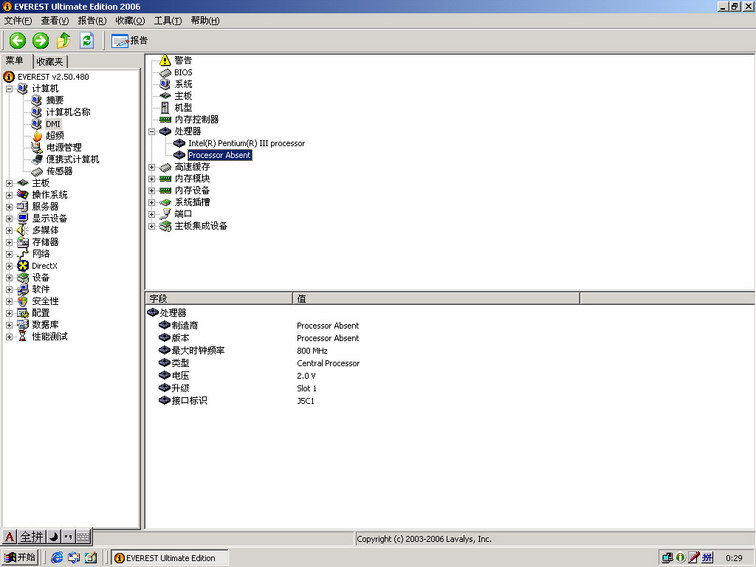The image size is (756, 567).
Task: Open the 工具(T) menu
Action: click(168, 20)
